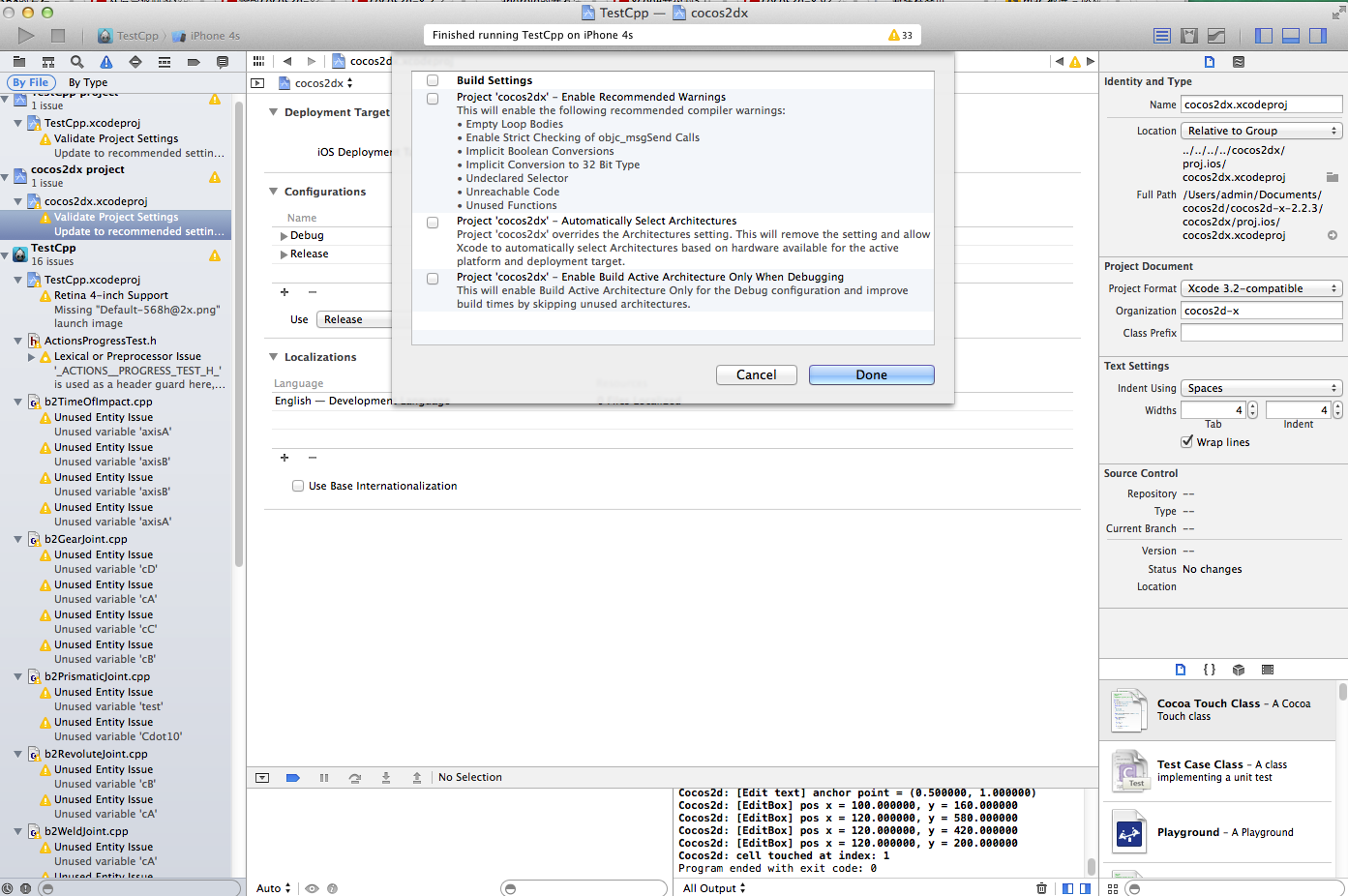The image size is (1348, 896).
Task: Jump to previous issue arrow
Action: click(x=1059, y=61)
